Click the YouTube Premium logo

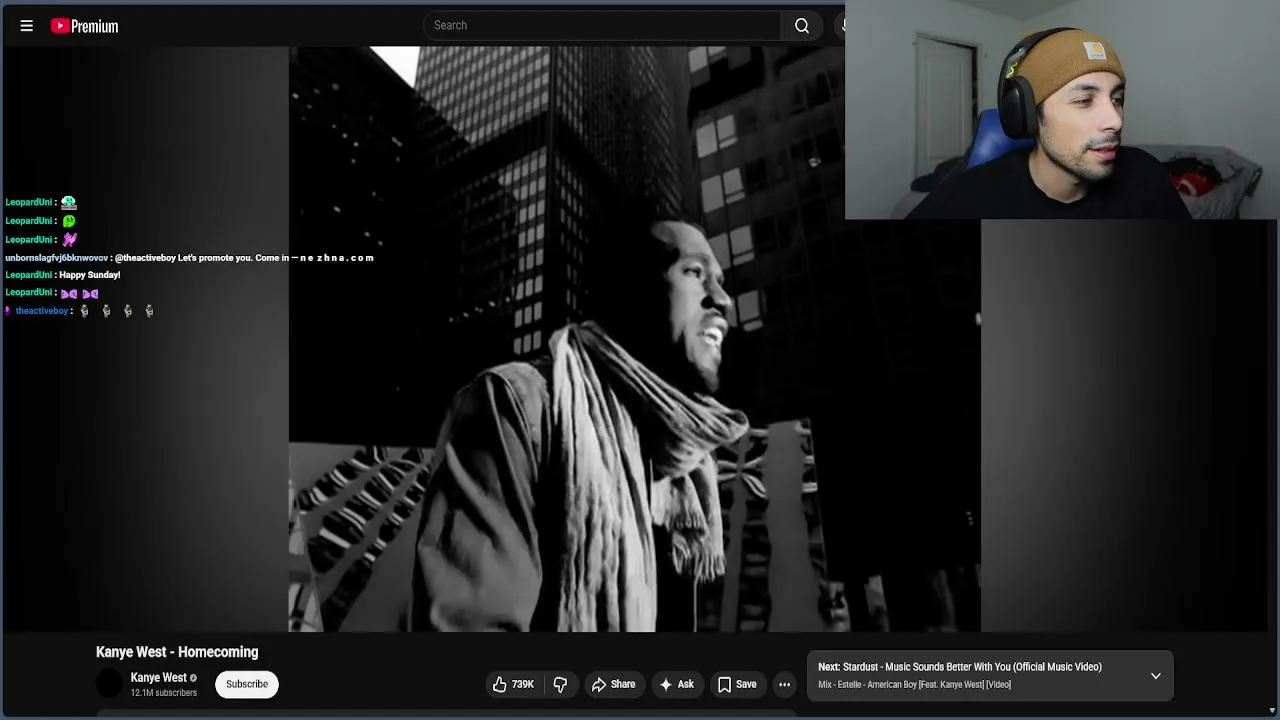coord(85,26)
